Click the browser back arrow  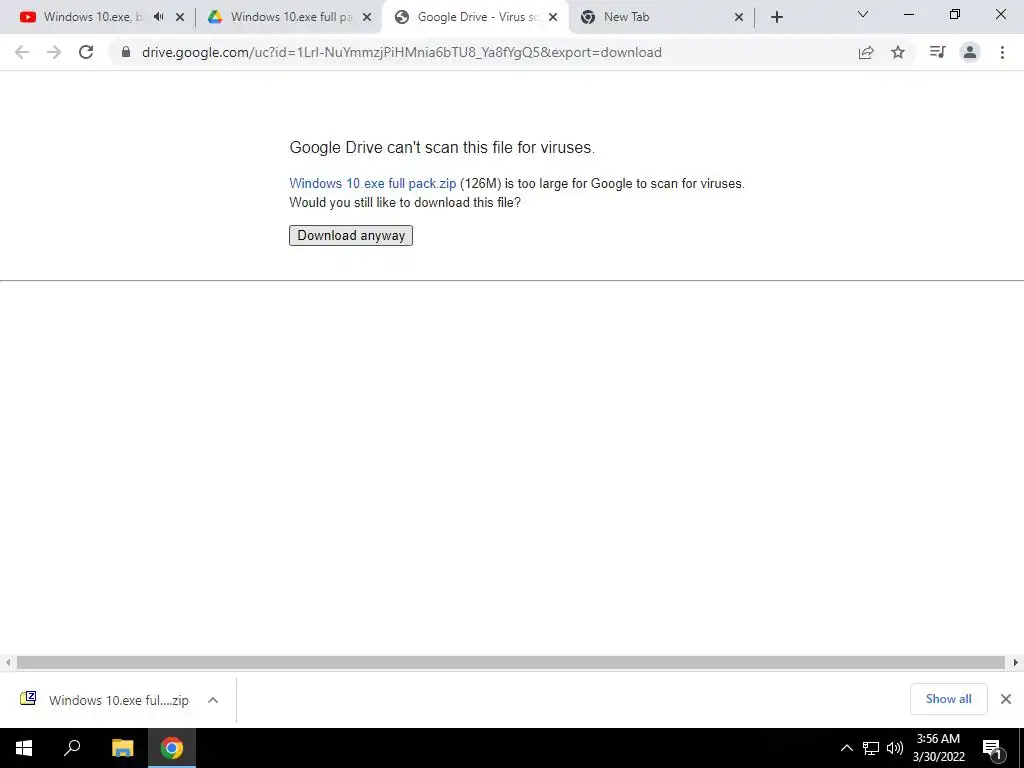(22, 52)
